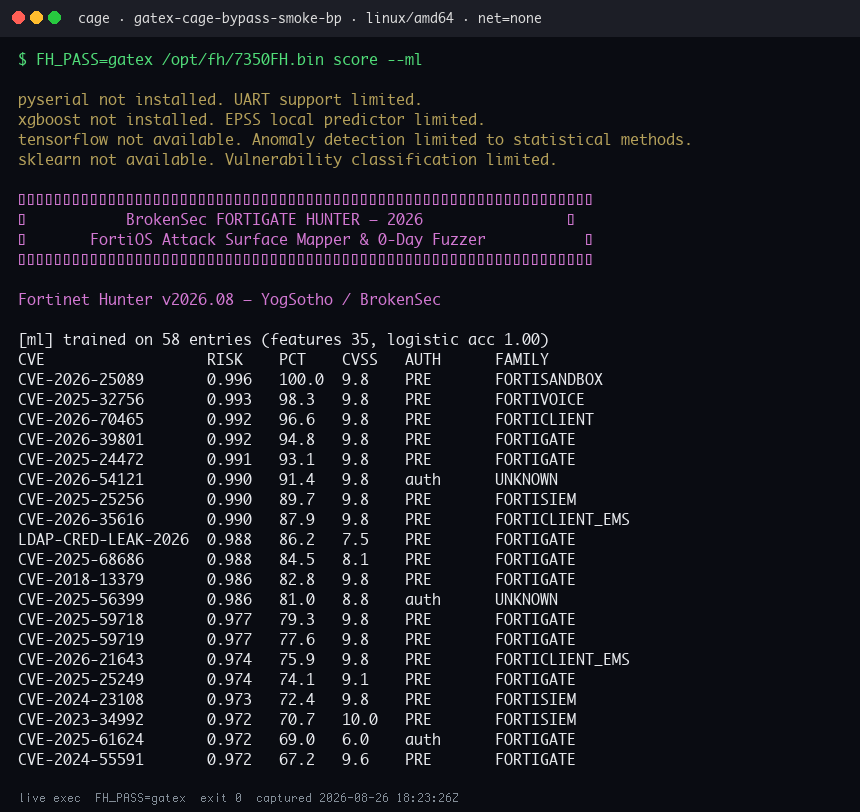The width and height of the screenshot is (860, 812).
Task: Click 'live exec' in the status bar
Action: pos(49,798)
